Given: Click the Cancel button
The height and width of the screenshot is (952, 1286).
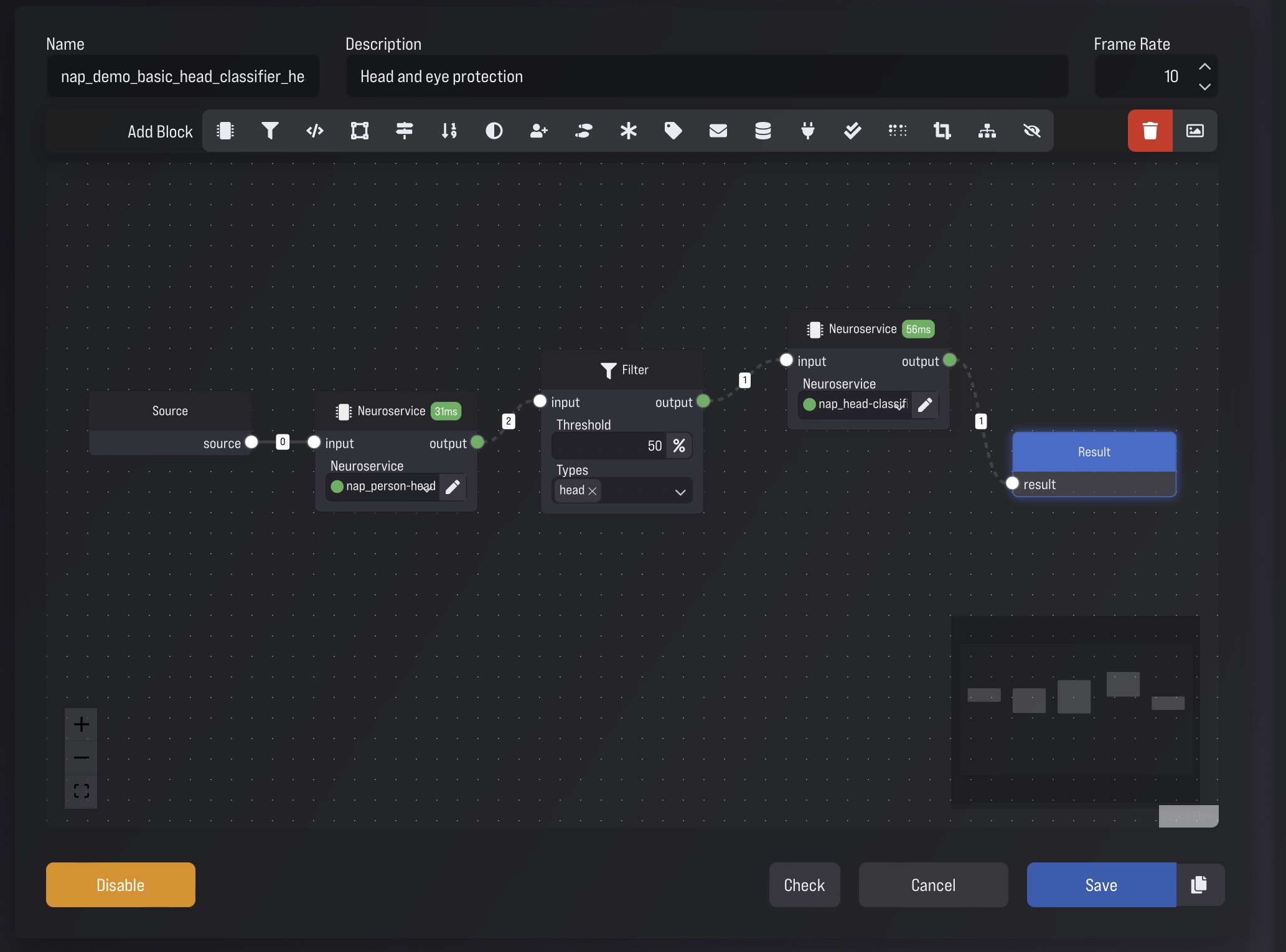Looking at the screenshot, I should coord(933,885).
